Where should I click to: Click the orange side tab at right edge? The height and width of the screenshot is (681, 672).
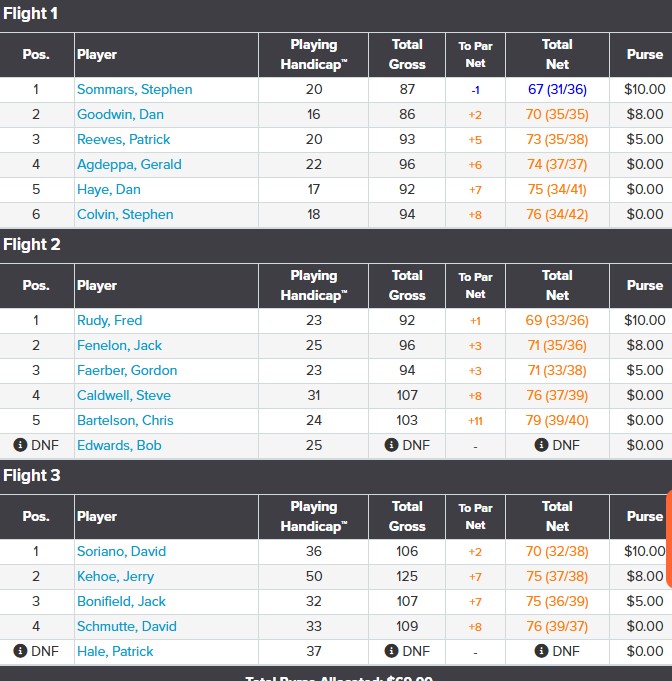(x=668, y=540)
